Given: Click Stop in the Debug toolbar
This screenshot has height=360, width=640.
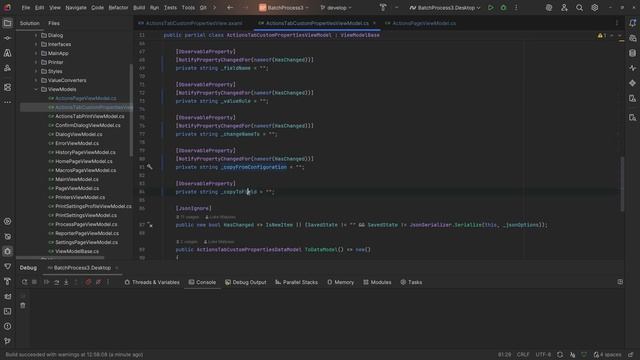Looking at the screenshot, I should (x=35, y=282).
